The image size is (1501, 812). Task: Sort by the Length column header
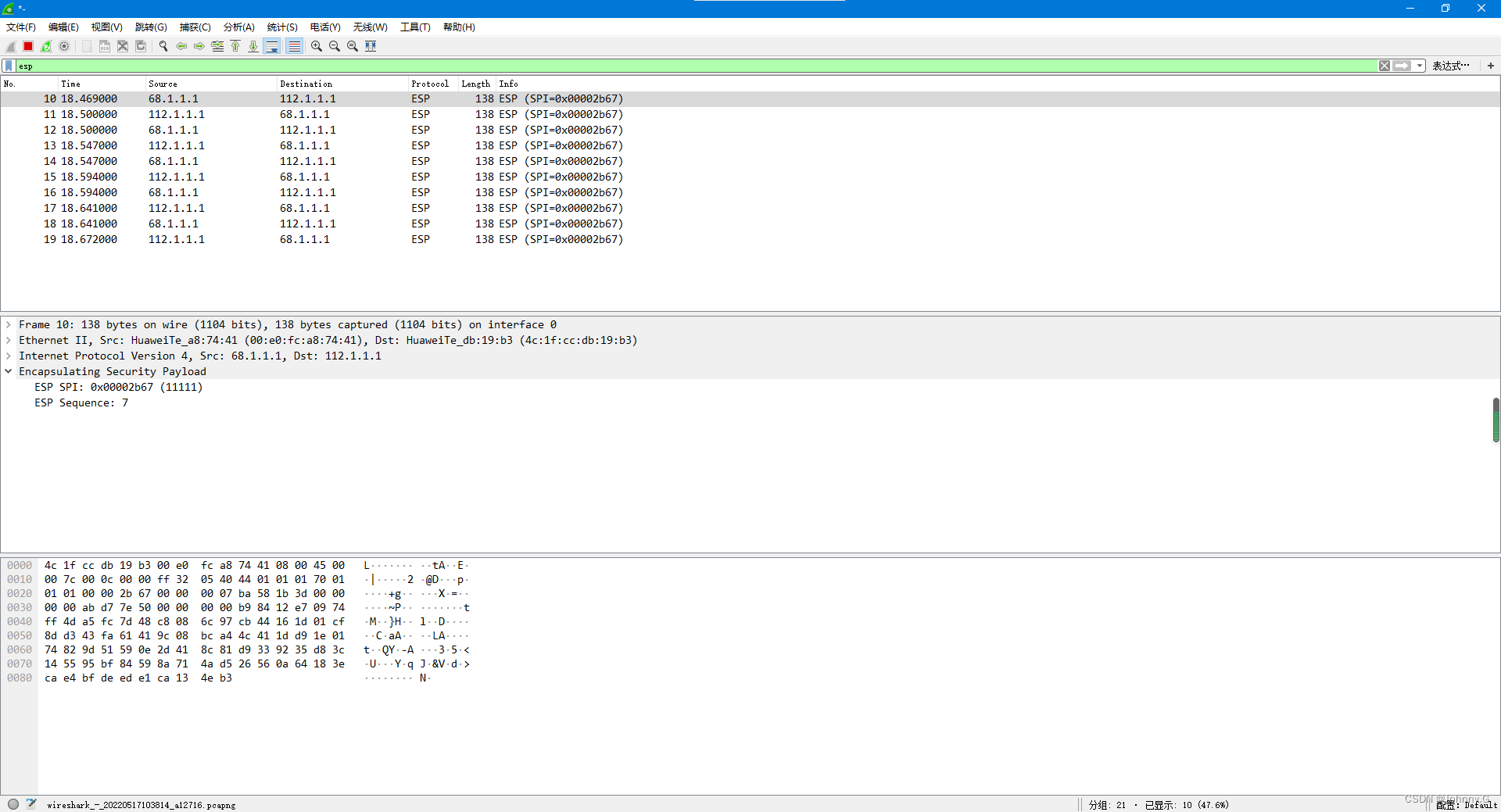coord(477,84)
